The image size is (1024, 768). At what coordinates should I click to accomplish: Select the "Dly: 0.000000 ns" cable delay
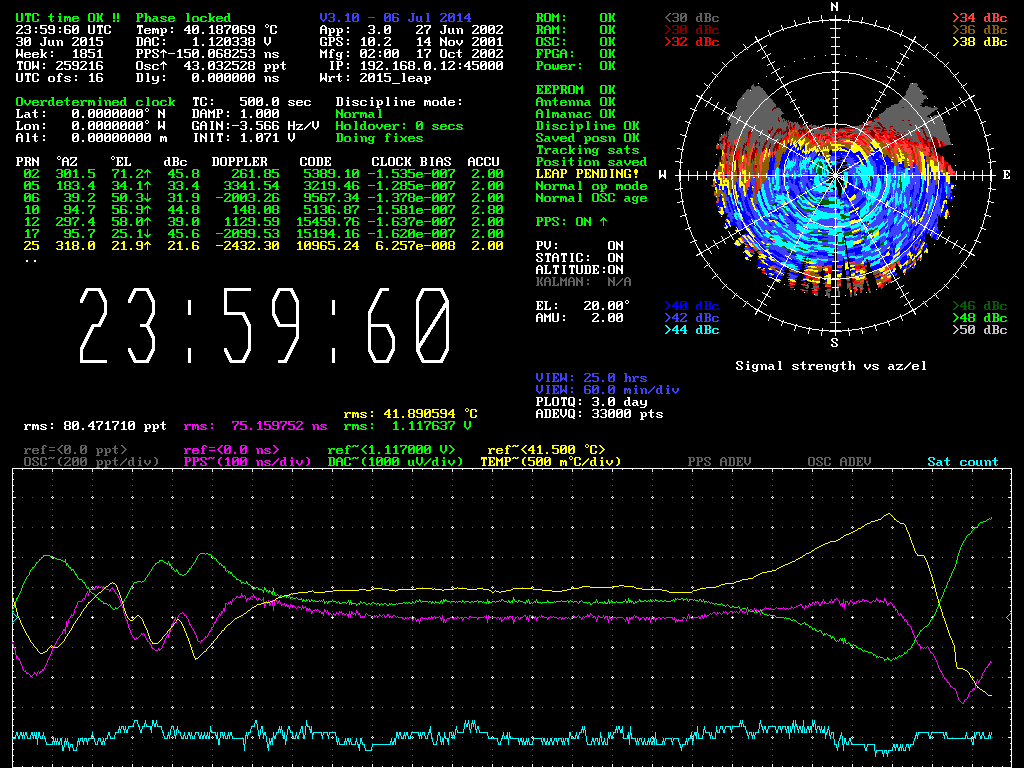coord(208,78)
